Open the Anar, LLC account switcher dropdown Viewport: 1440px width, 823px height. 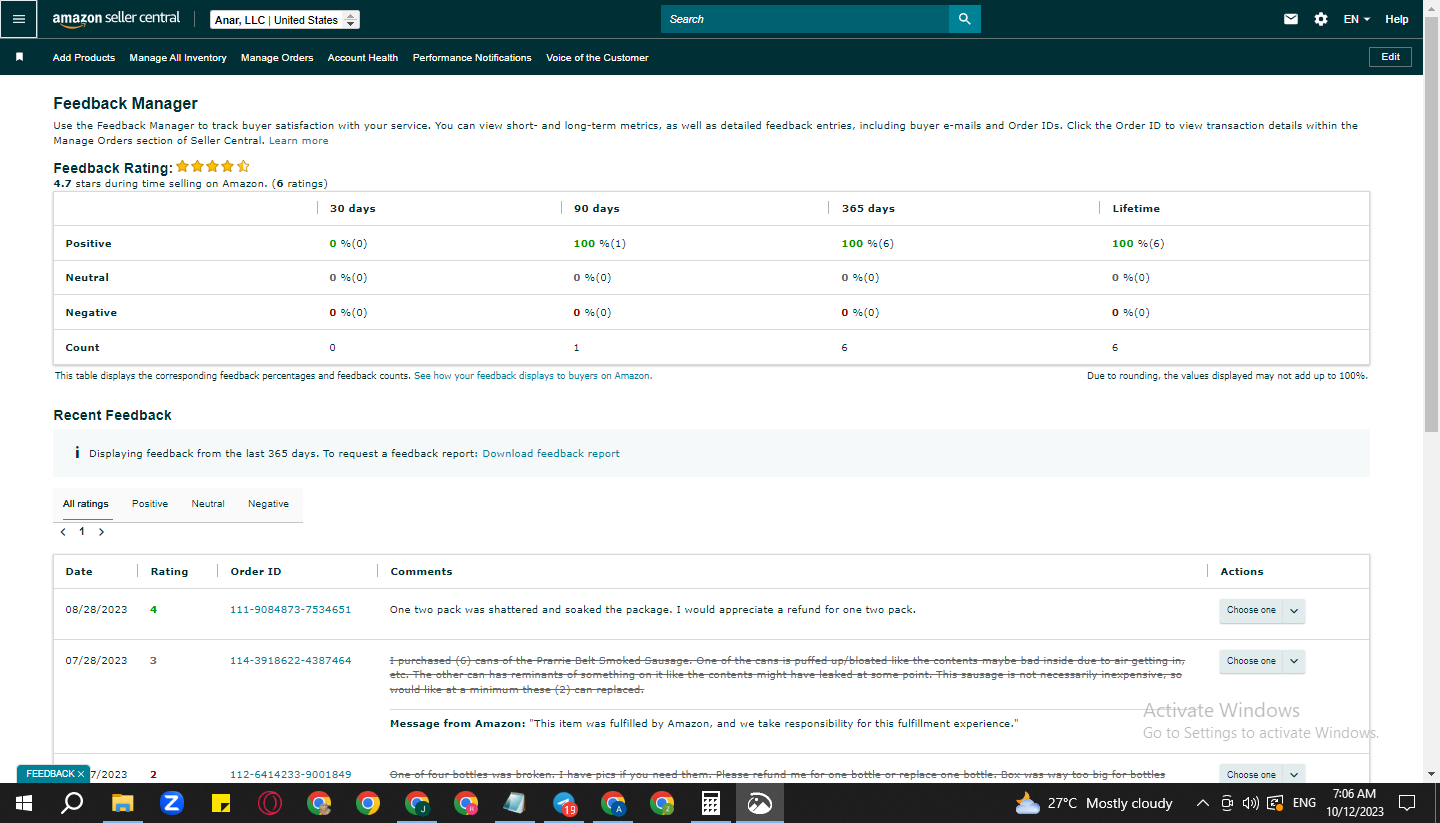point(285,20)
